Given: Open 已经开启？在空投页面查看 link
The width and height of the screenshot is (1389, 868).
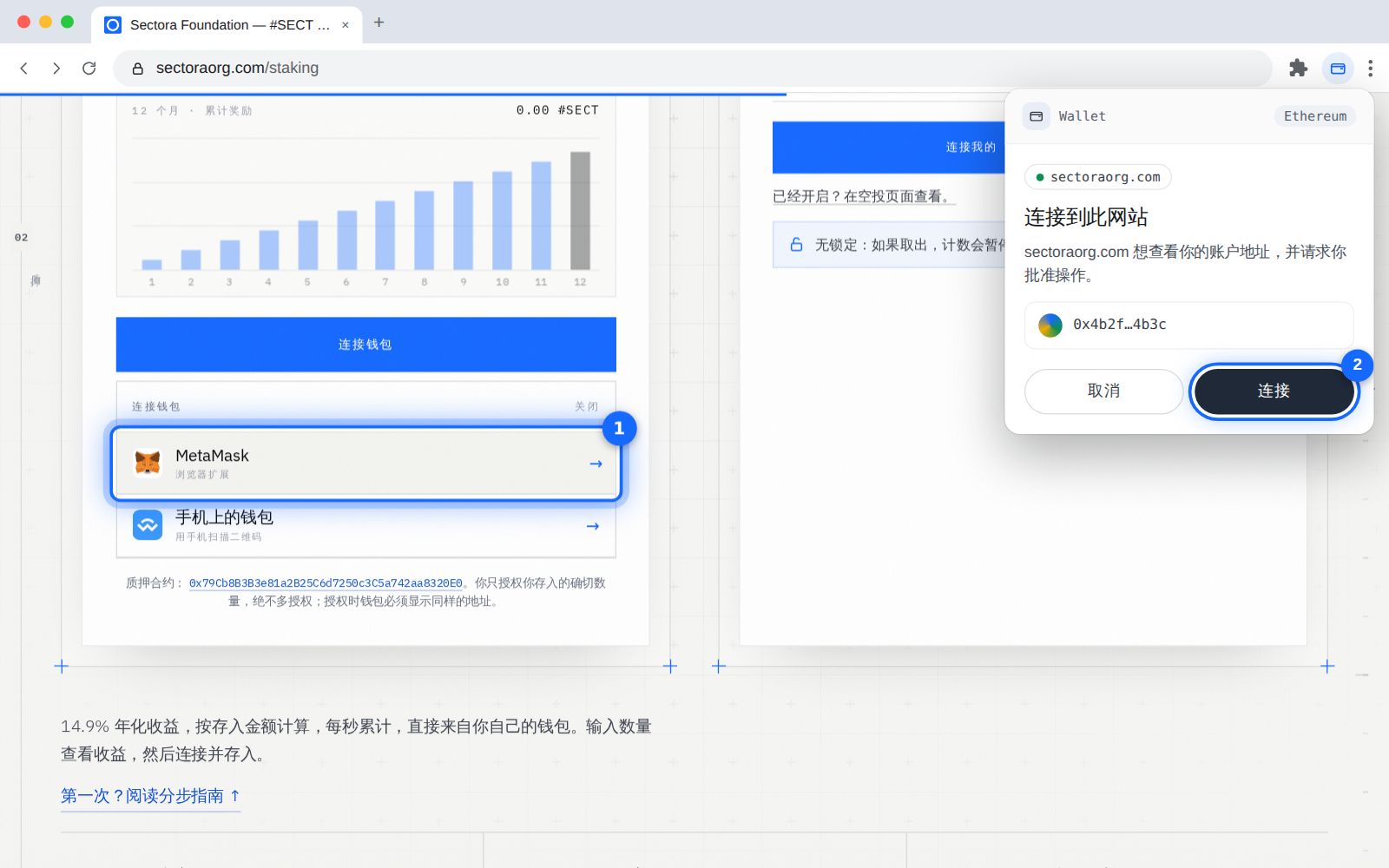Looking at the screenshot, I should pyautogui.click(x=864, y=196).
